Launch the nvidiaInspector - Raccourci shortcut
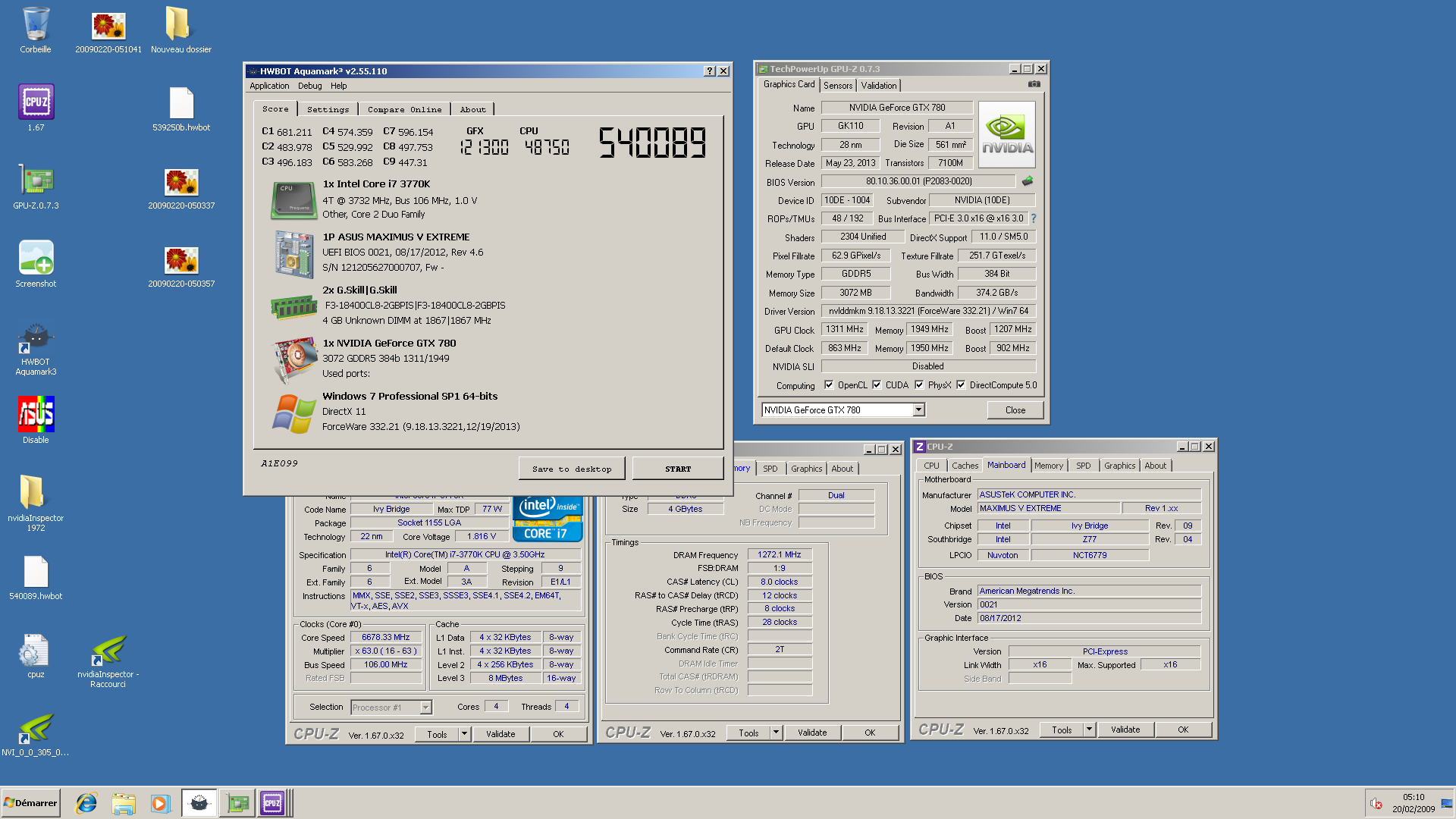 coord(108,661)
